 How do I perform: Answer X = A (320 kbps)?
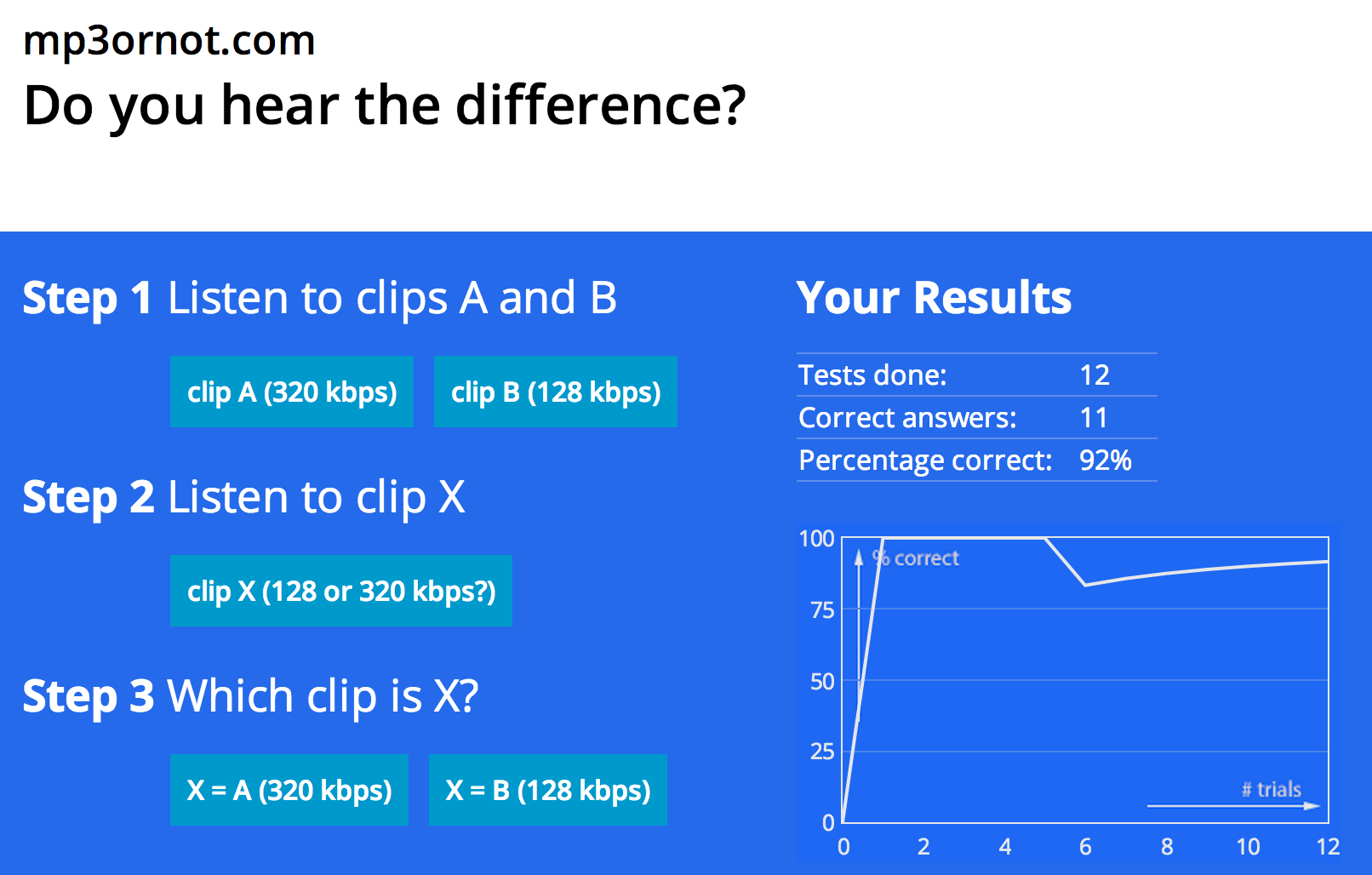(289, 789)
